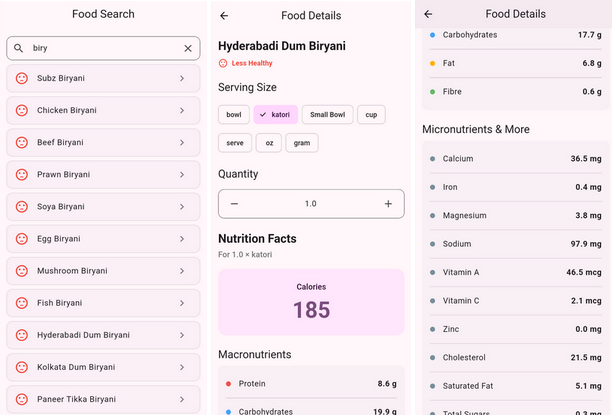Click the Magnesium row
The width and height of the screenshot is (612, 415).
(x=516, y=216)
